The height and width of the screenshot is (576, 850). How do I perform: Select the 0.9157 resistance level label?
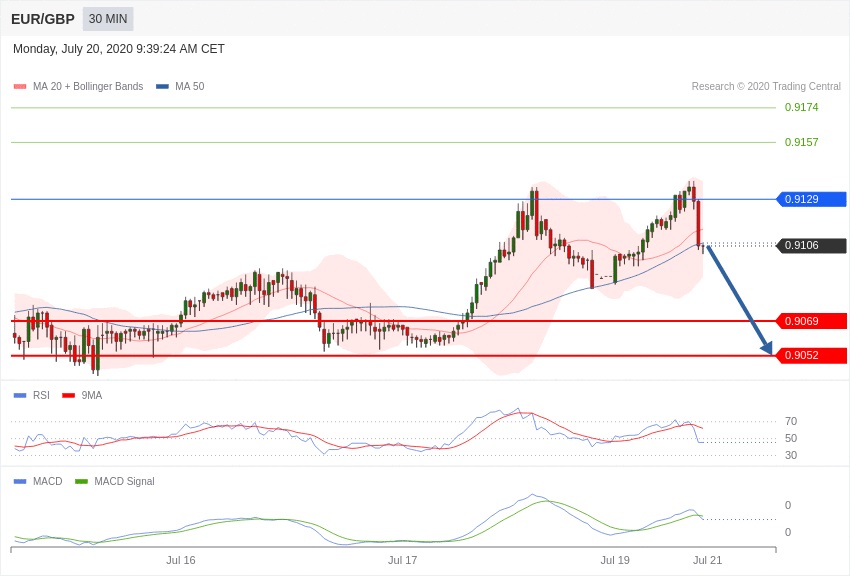[x=801, y=142]
